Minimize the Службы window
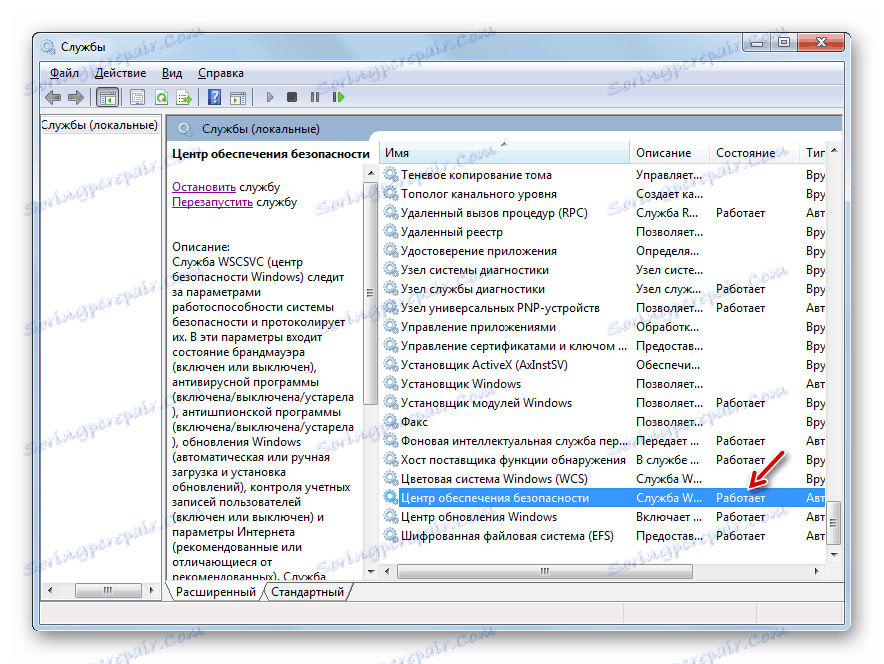This screenshot has height=664, width=884. 758,42
